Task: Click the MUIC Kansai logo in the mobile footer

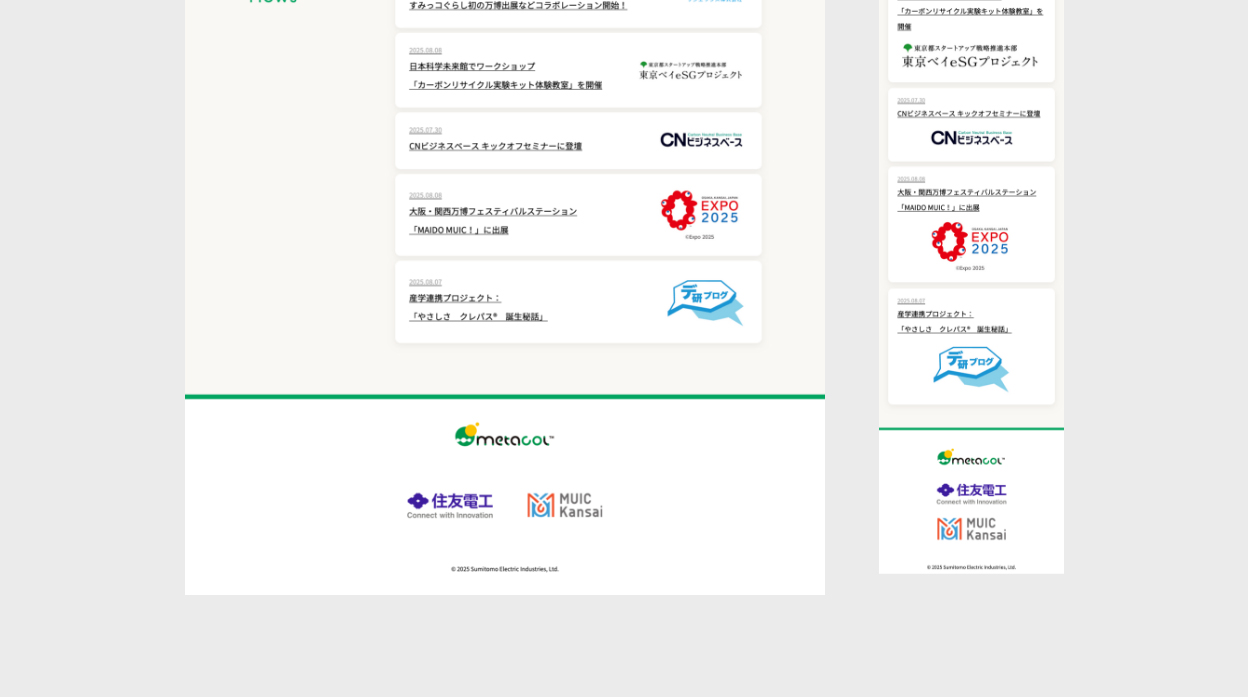Action: (x=971, y=529)
